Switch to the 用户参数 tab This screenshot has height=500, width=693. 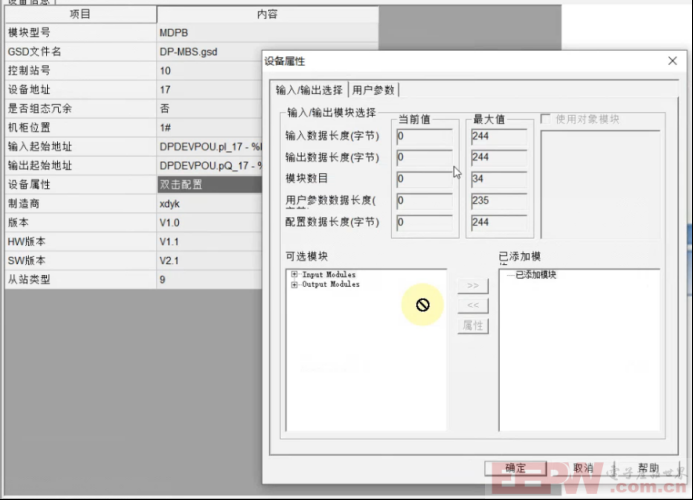point(373,90)
